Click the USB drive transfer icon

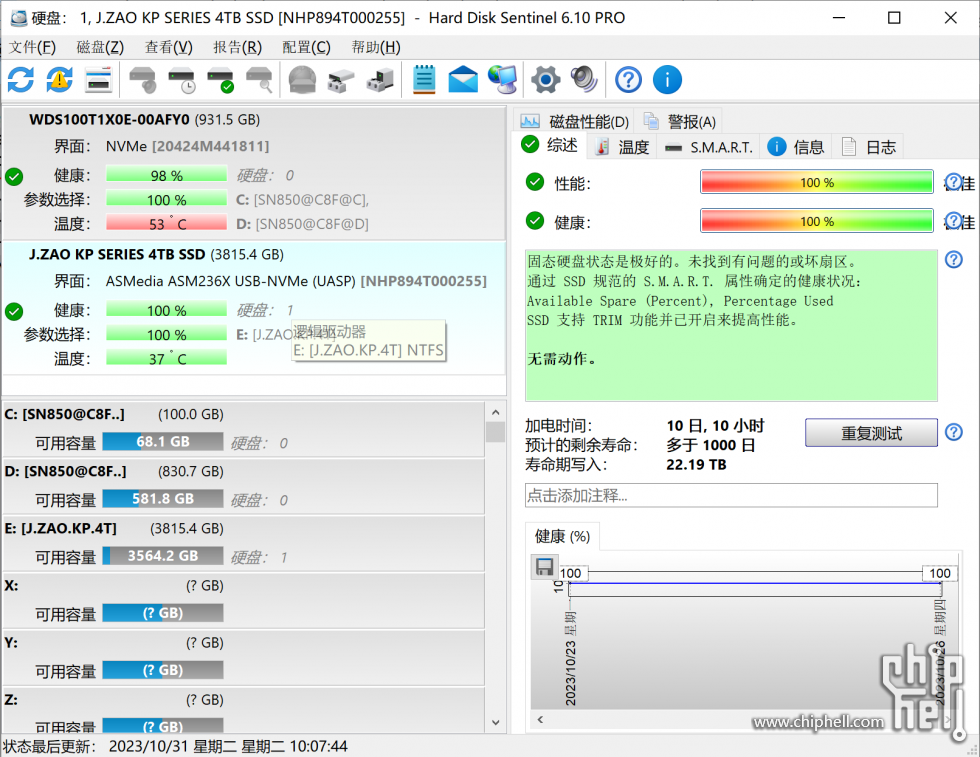click(341, 80)
